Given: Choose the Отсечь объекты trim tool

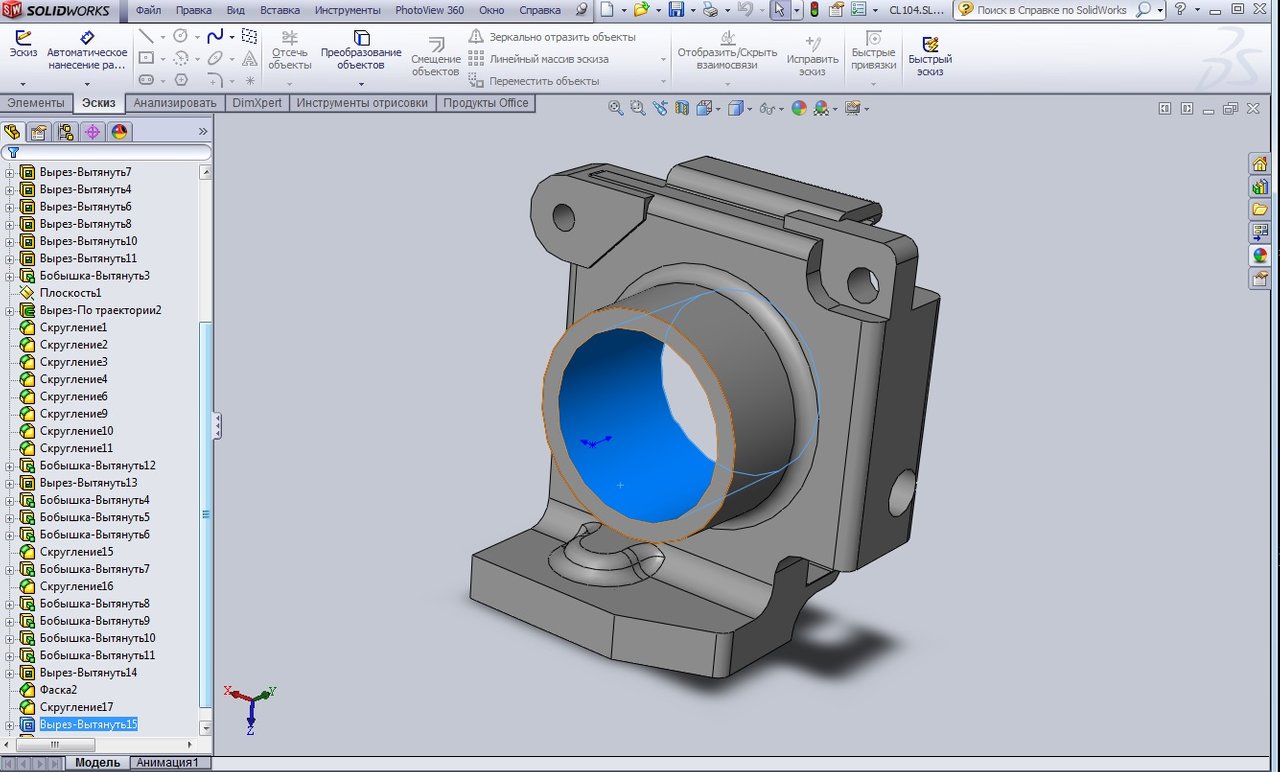Looking at the screenshot, I should (x=290, y=50).
